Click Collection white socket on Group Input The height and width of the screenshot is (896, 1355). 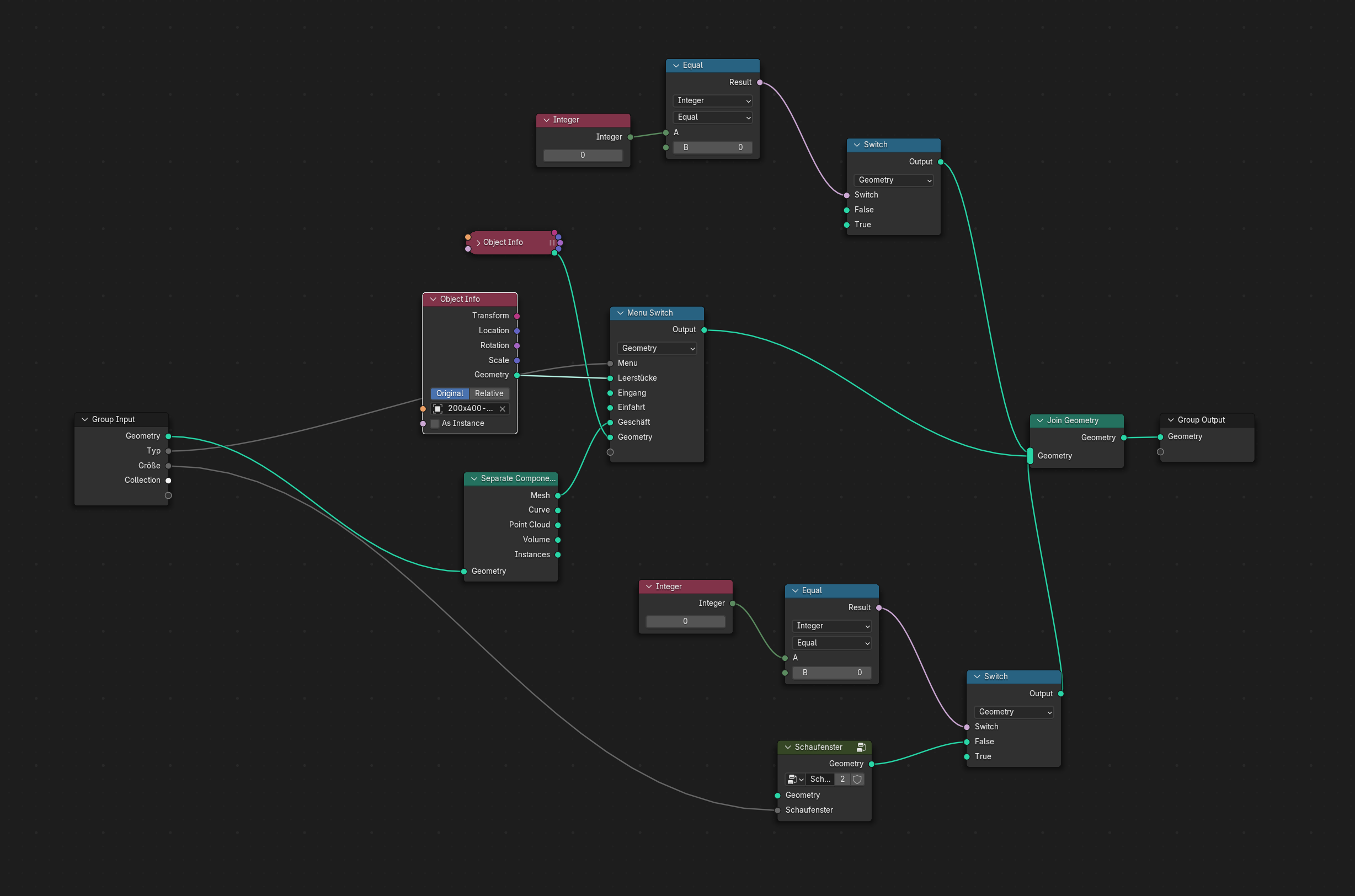(x=168, y=480)
